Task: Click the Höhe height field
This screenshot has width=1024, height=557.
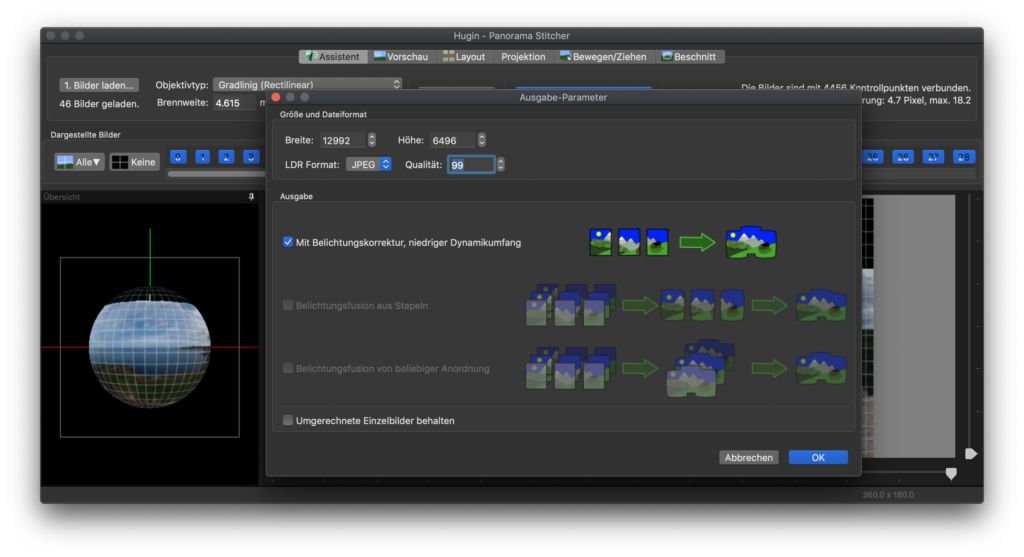Action: pyautogui.click(x=453, y=140)
